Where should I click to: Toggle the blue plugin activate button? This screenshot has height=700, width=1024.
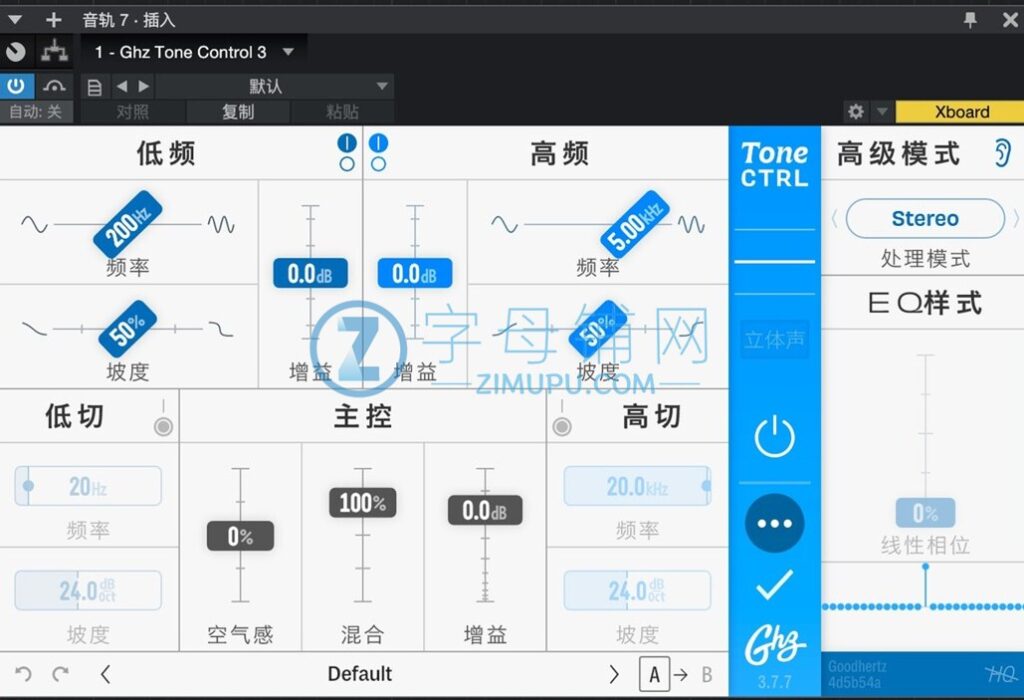click(x=16, y=87)
